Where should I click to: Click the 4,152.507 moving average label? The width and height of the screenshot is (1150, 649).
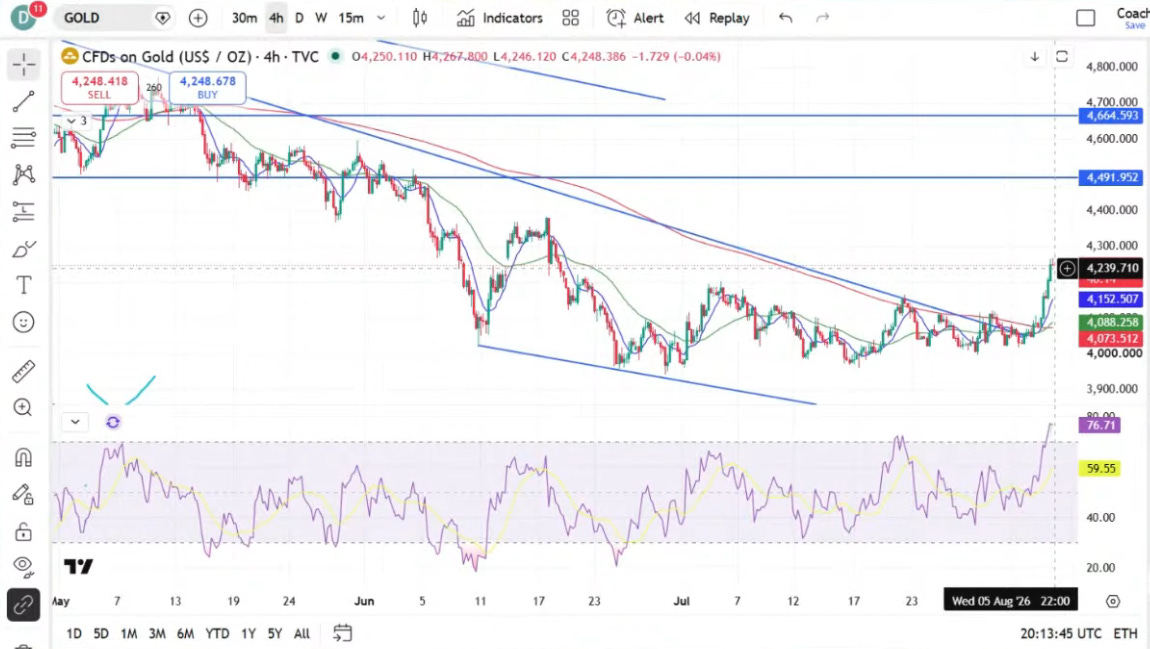tap(1111, 299)
